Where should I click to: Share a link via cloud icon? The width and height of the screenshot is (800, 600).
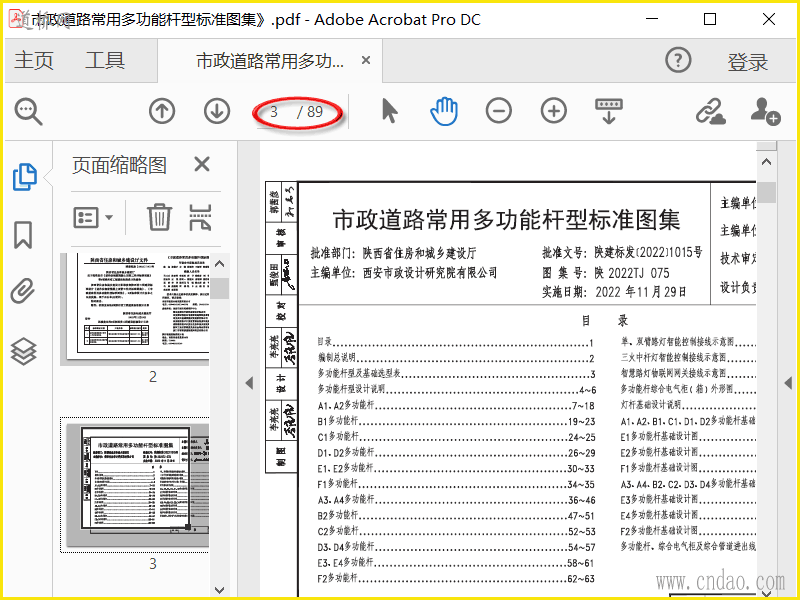pyautogui.click(x=711, y=111)
